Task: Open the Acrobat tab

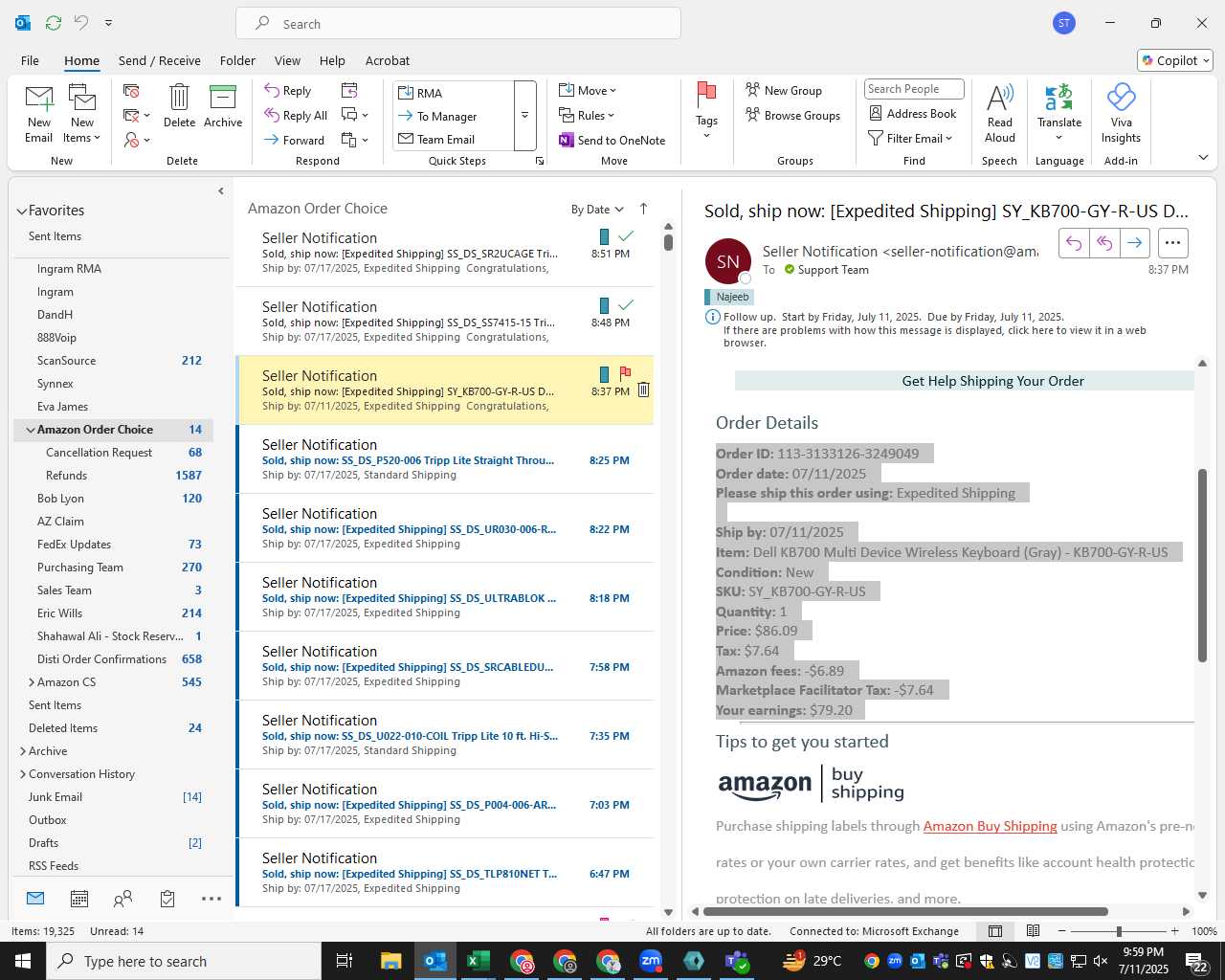Action: tap(388, 60)
